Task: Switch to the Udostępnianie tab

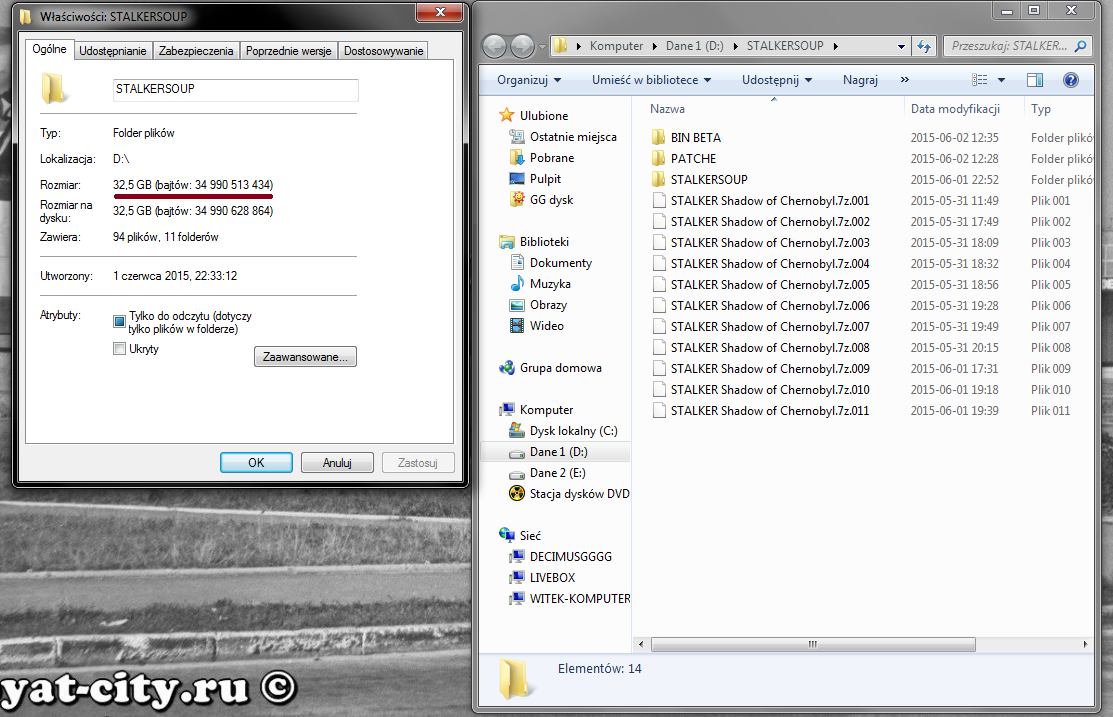Action: point(113,51)
